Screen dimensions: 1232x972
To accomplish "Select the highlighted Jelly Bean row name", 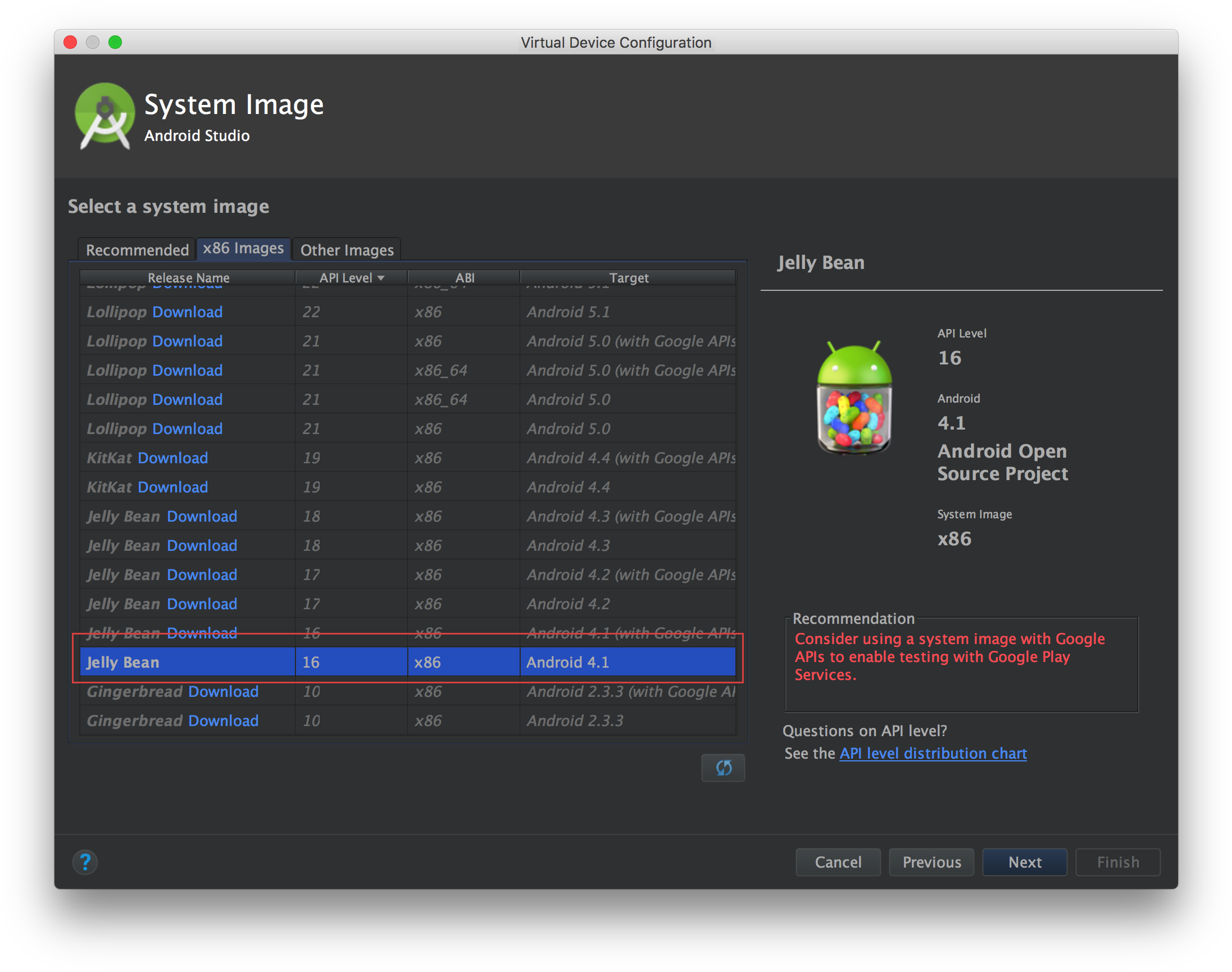I will [122, 663].
